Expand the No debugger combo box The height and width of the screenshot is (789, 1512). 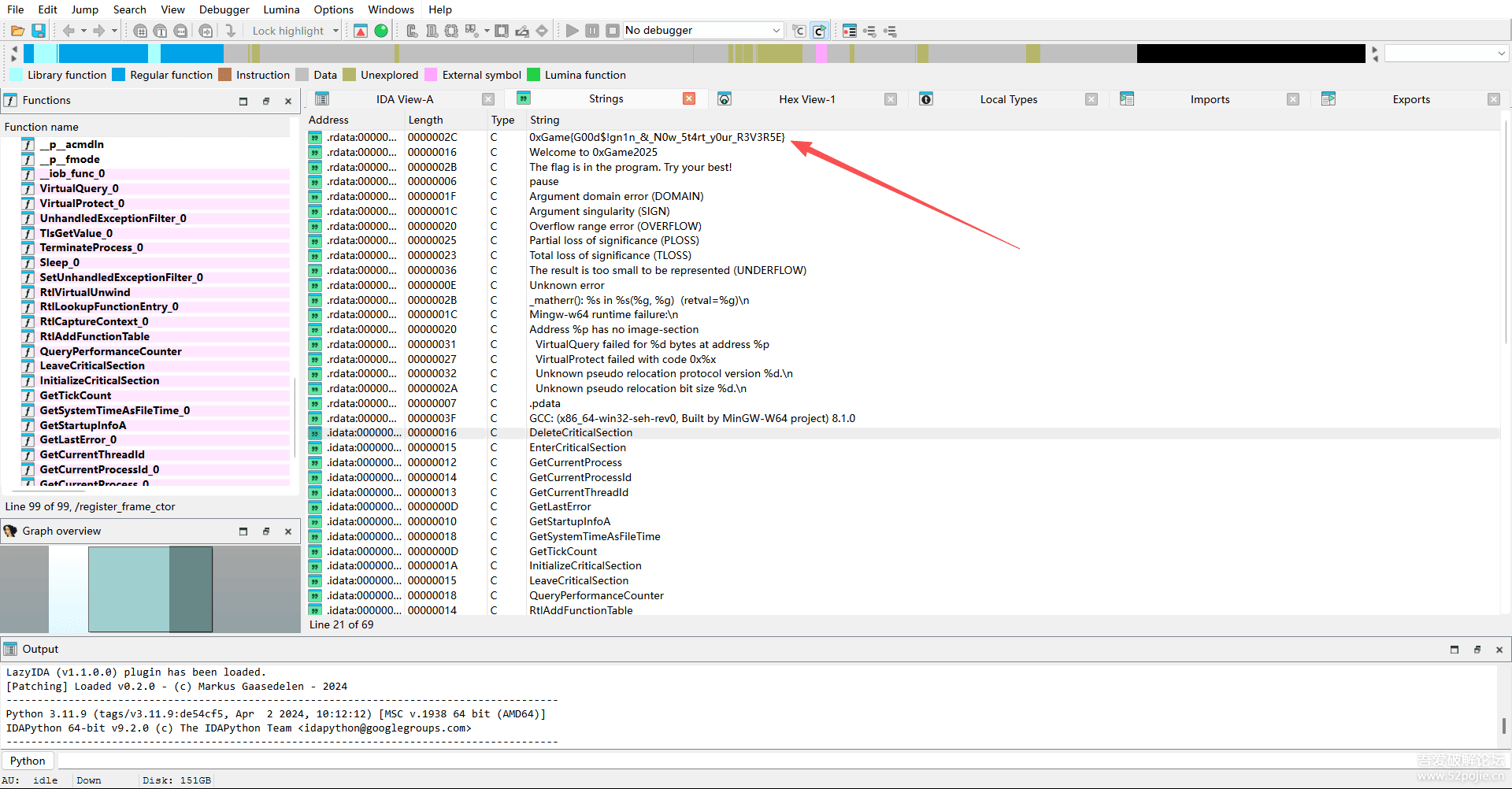pyautogui.click(x=776, y=31)
